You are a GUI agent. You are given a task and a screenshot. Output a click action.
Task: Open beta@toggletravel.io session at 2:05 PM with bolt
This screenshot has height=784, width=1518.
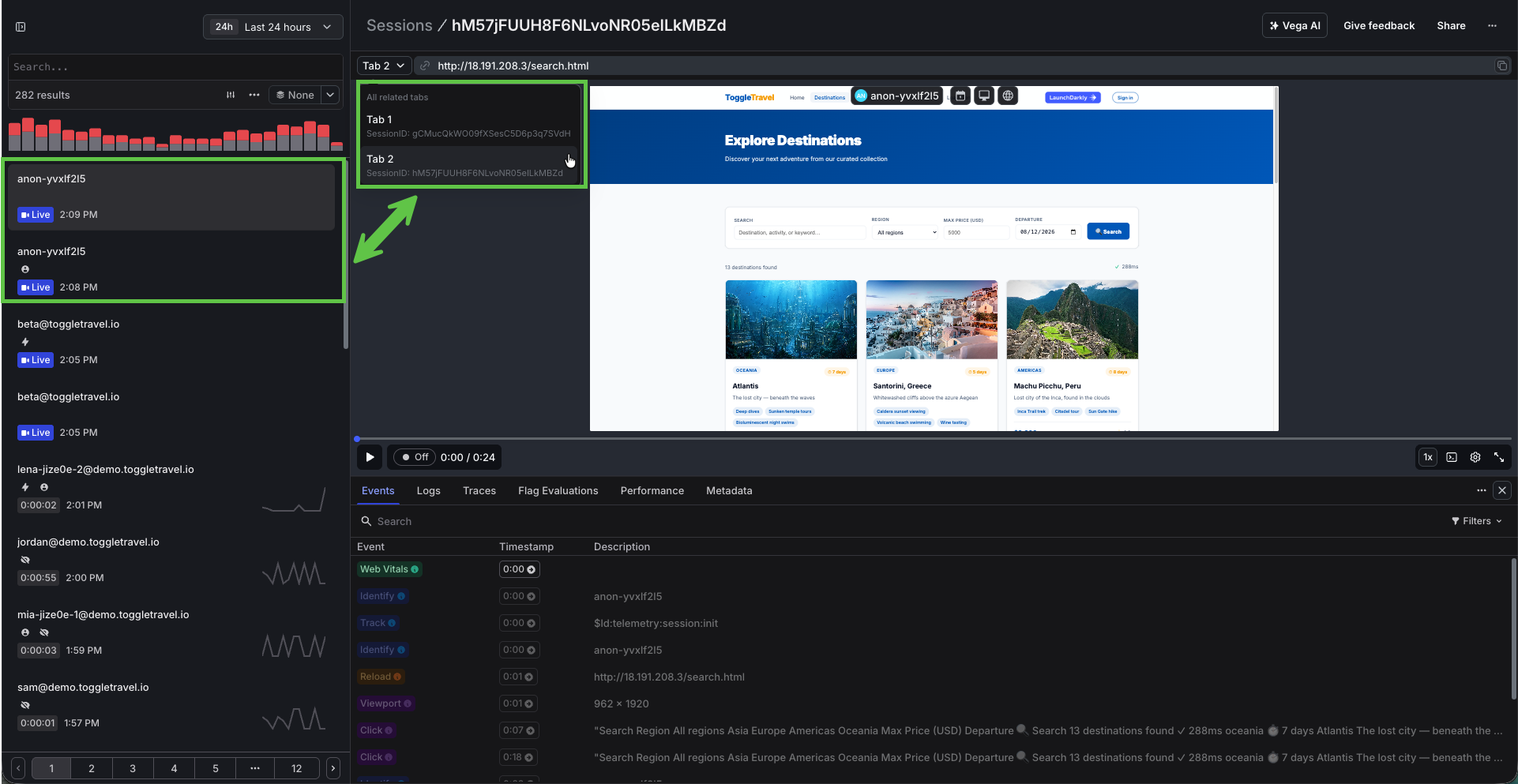pyautogui.click(x=171, y=342)
